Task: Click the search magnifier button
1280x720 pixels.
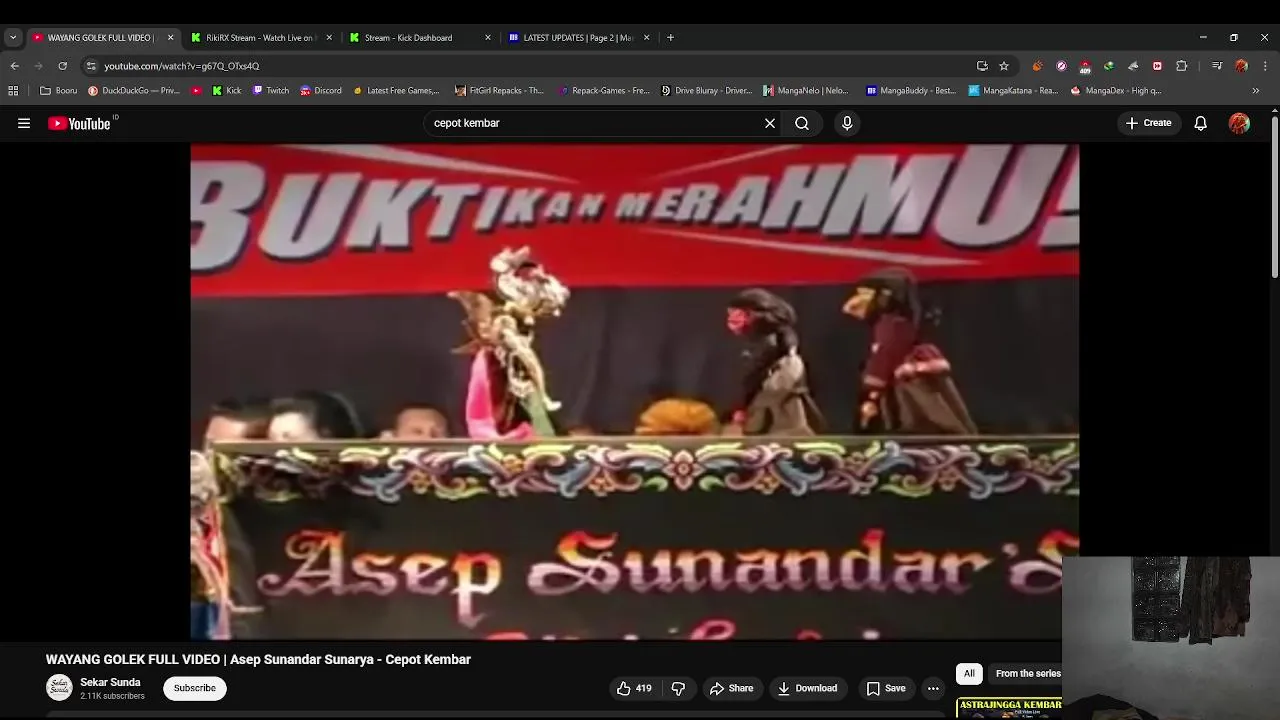Action: tap(802, 123)
